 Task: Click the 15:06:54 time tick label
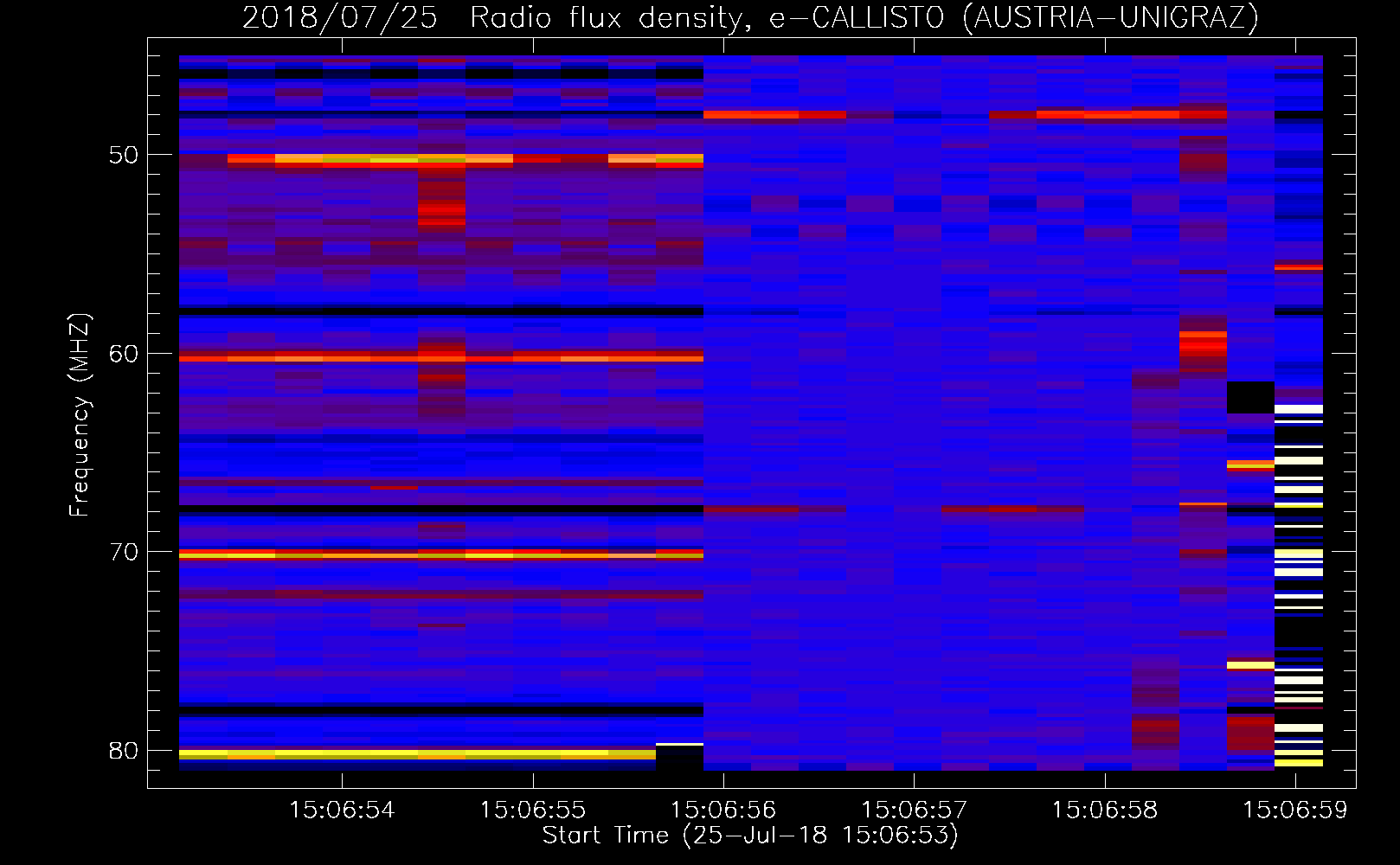coord(342,811)
